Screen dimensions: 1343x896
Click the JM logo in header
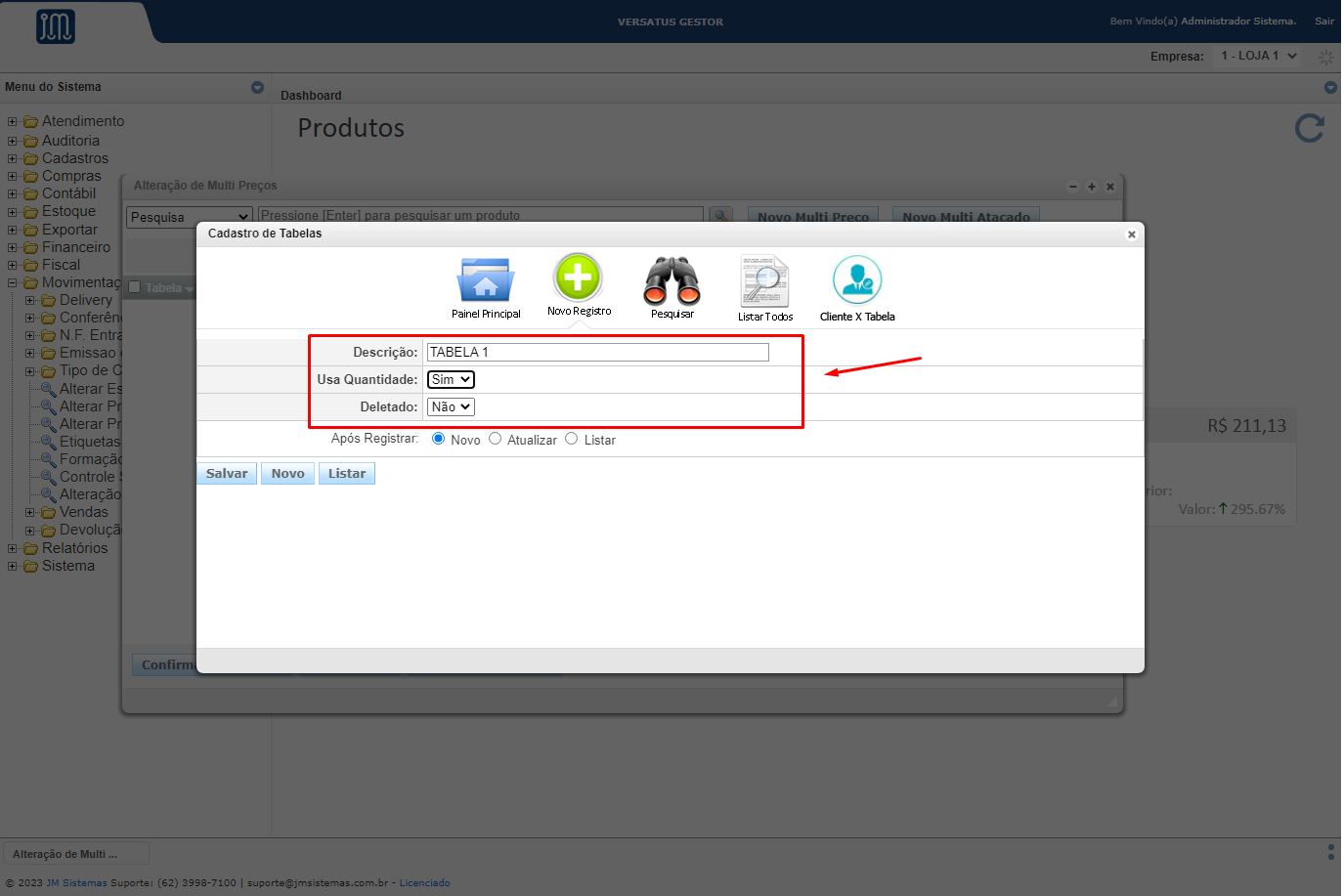pos(56,26)
